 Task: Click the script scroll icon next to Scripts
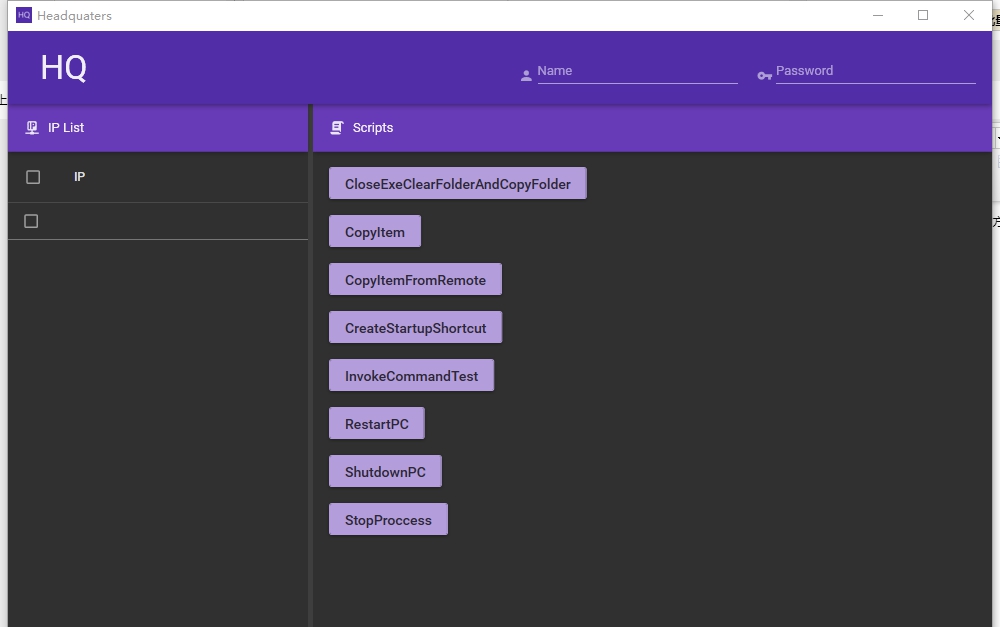337,128
